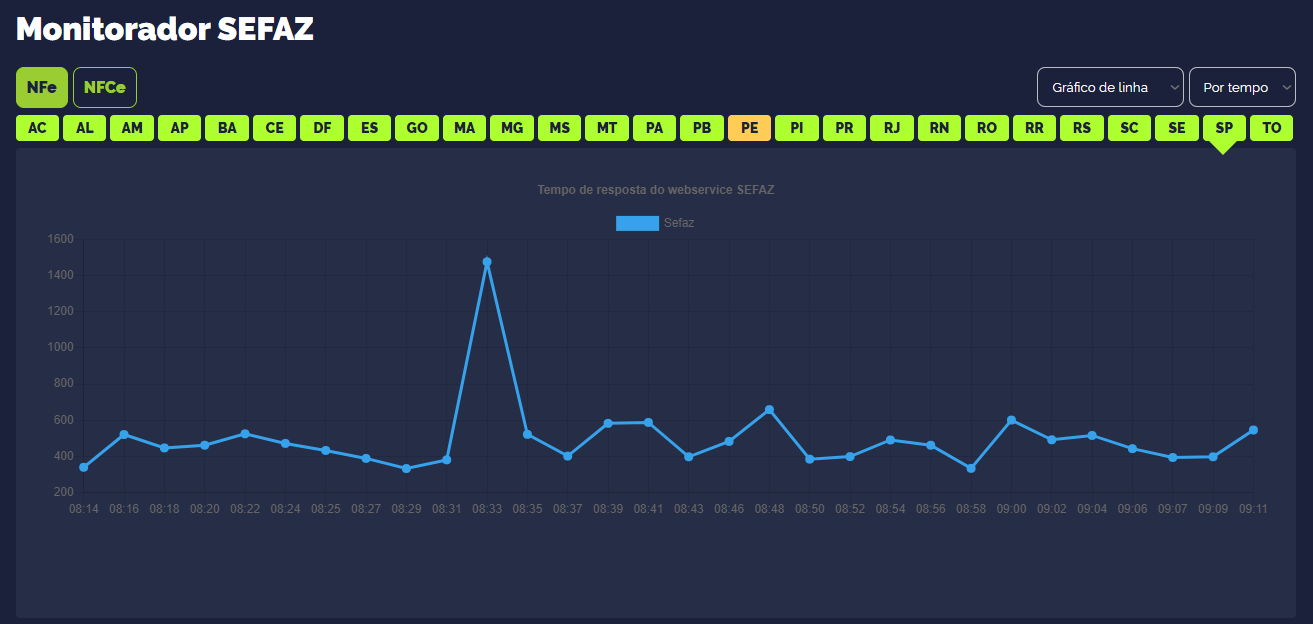Click the 200 y-axis label
1313x624 pixels.
point(64,492)
